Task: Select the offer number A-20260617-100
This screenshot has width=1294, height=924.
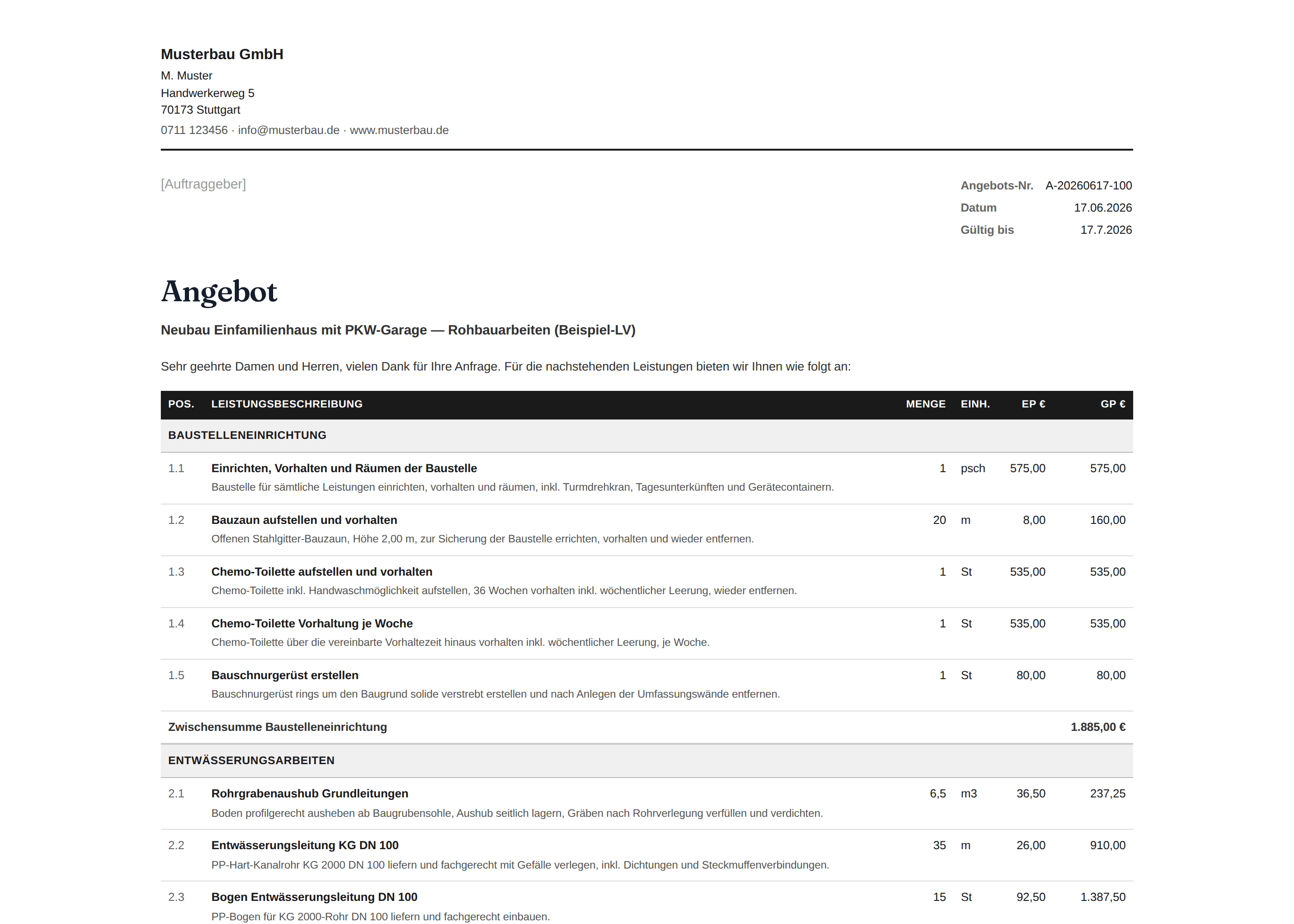Action: tap(1088, 185)
